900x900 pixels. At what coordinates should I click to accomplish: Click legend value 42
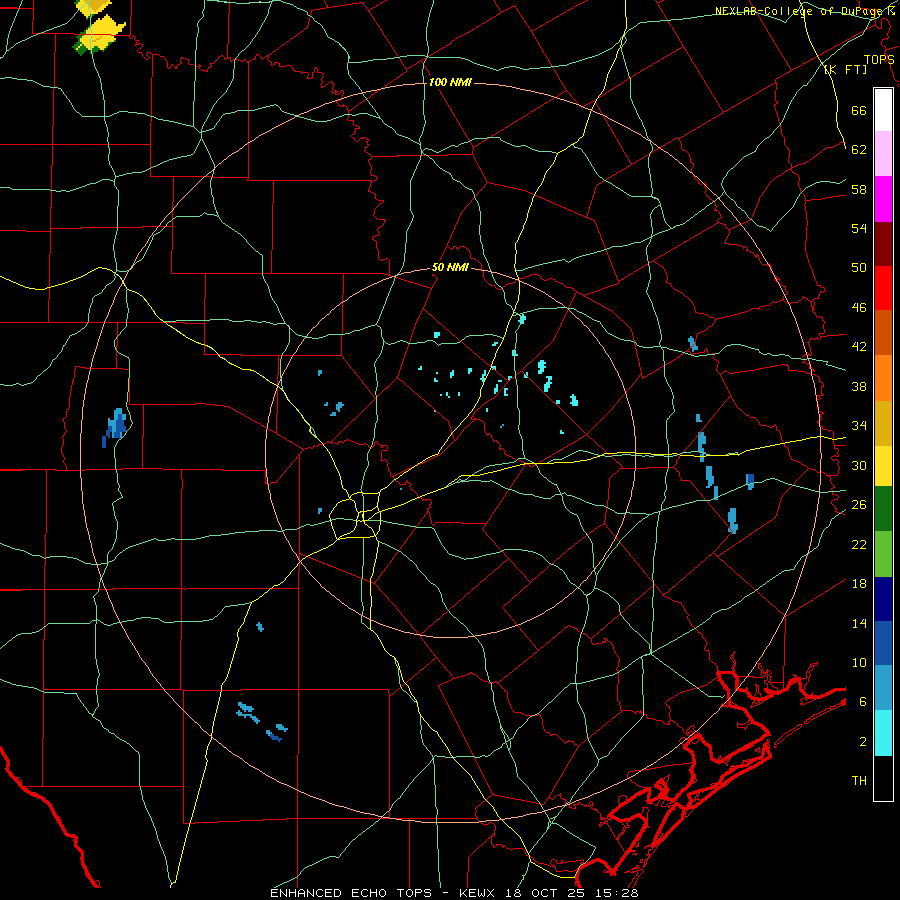pyautogui.click(x=859, y=347)
